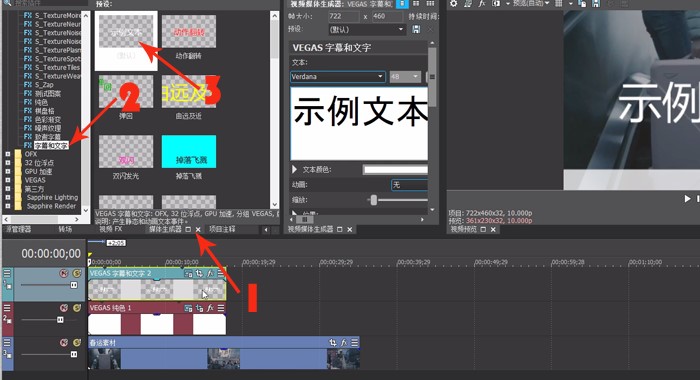Viewport: 700px width, 380px height.
Task: Mute track 3 (春运素材 track)
Action: (64, 342)
